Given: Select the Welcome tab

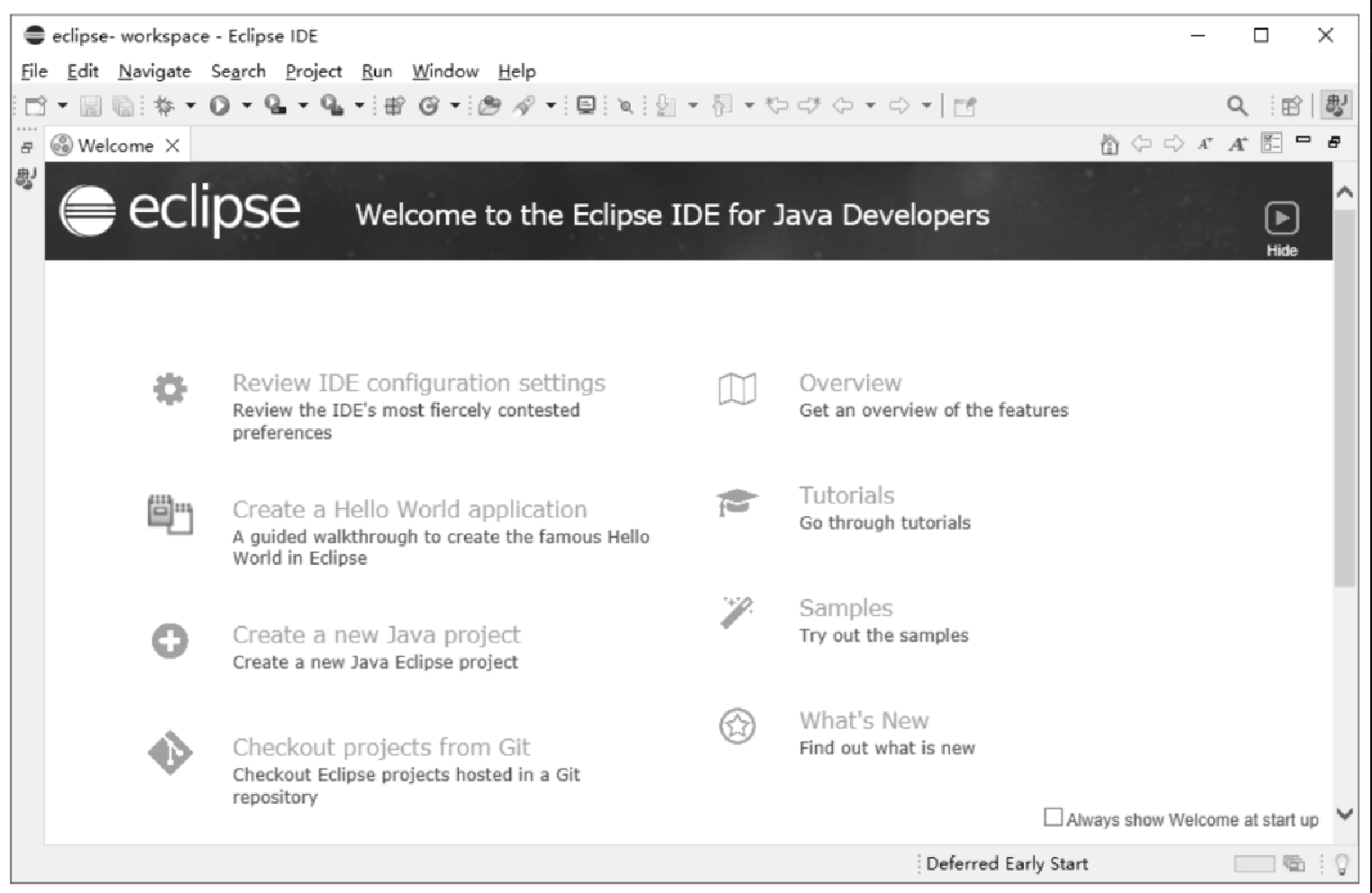Looking at the screenshot, I should tap(115, 146).
